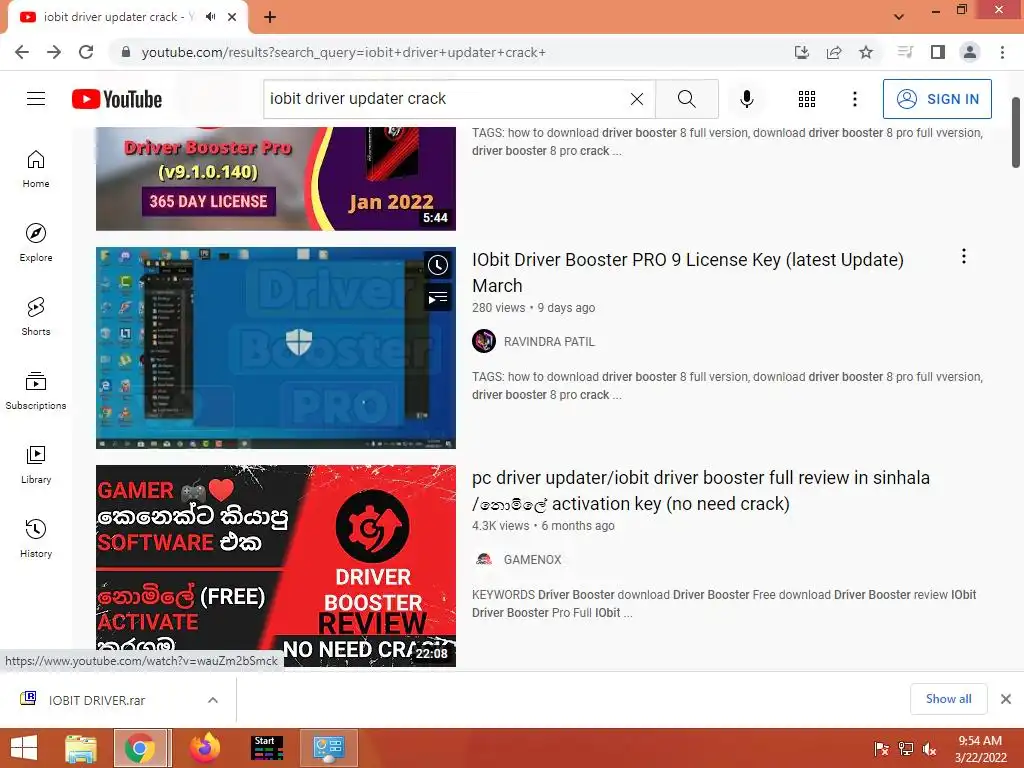The width and height of the screenshot is (1024, 768).
Task: Switch to Chrome on the taskbar
Action: [x=142, y=748]
